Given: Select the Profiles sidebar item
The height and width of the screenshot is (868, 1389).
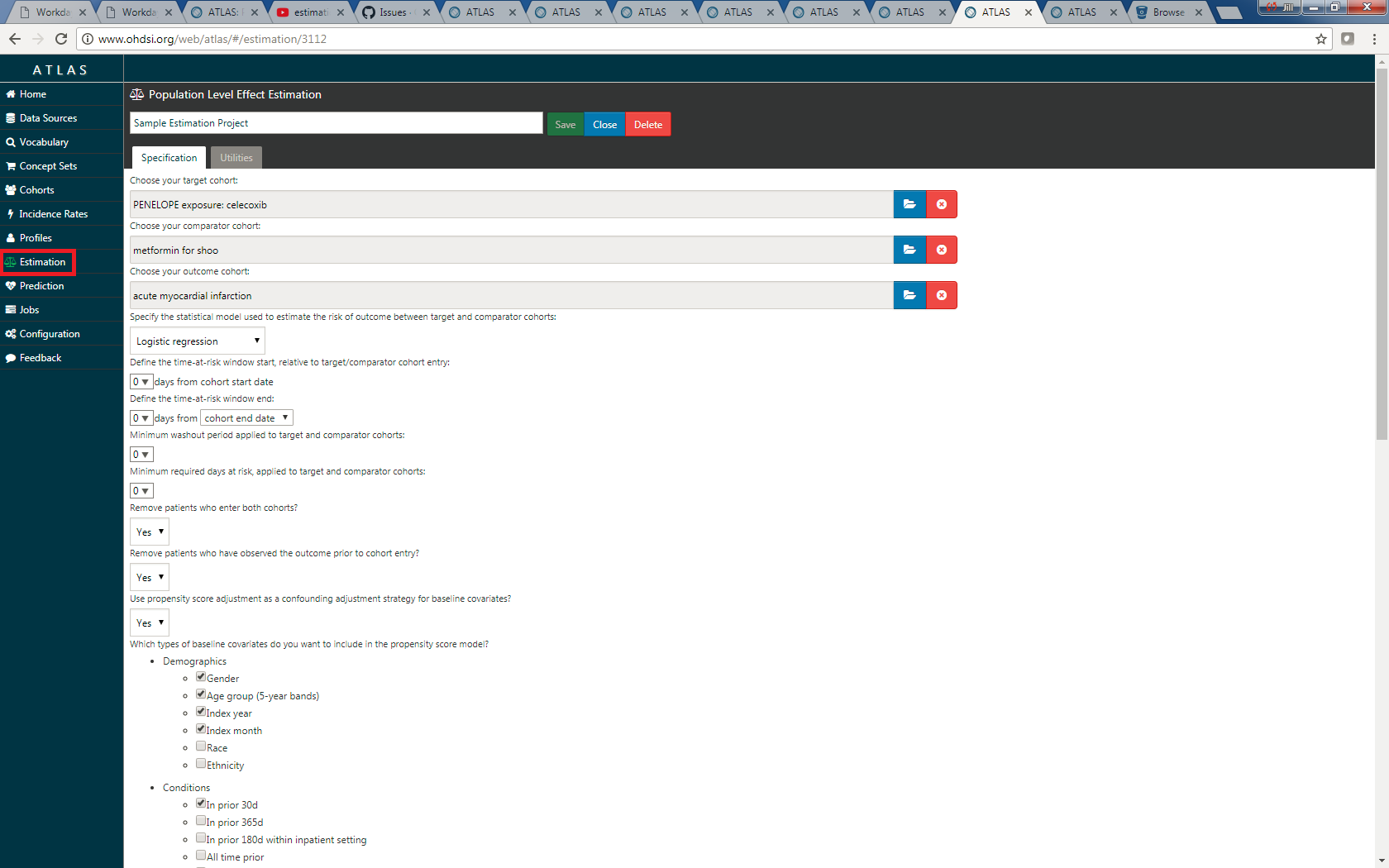Looking at the screenshot, I should pyautogui.click(x=36, y=237).
